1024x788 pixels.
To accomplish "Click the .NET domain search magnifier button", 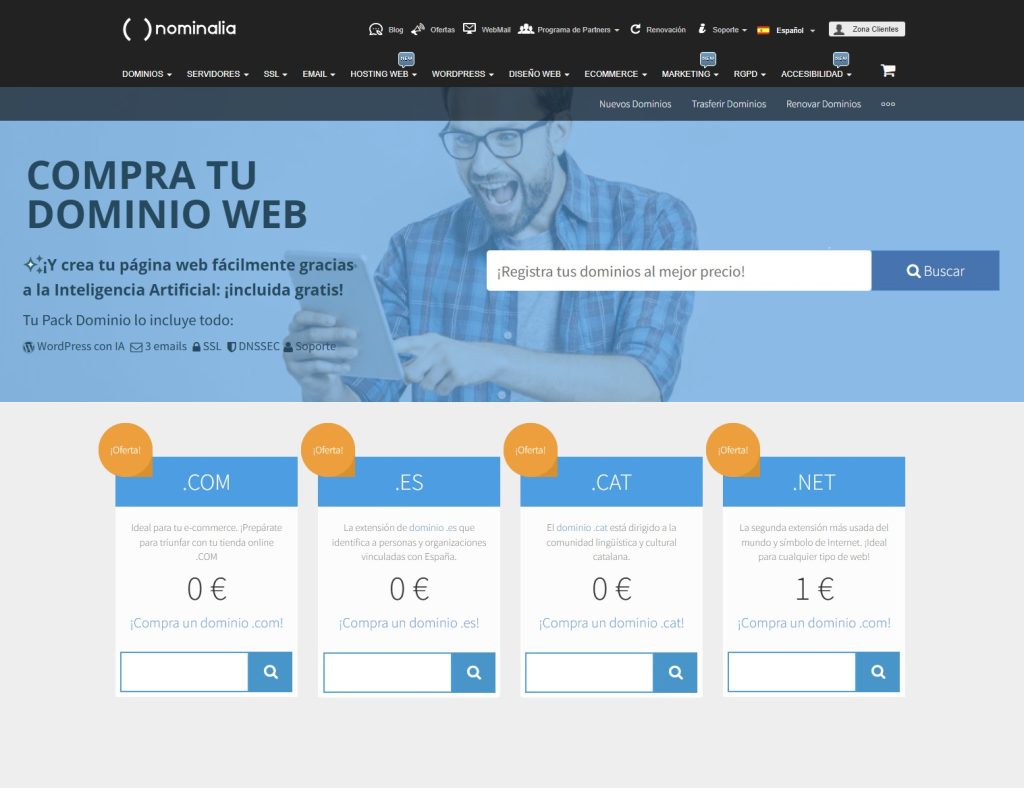I will pyautogui.click(x=877, y=672).
